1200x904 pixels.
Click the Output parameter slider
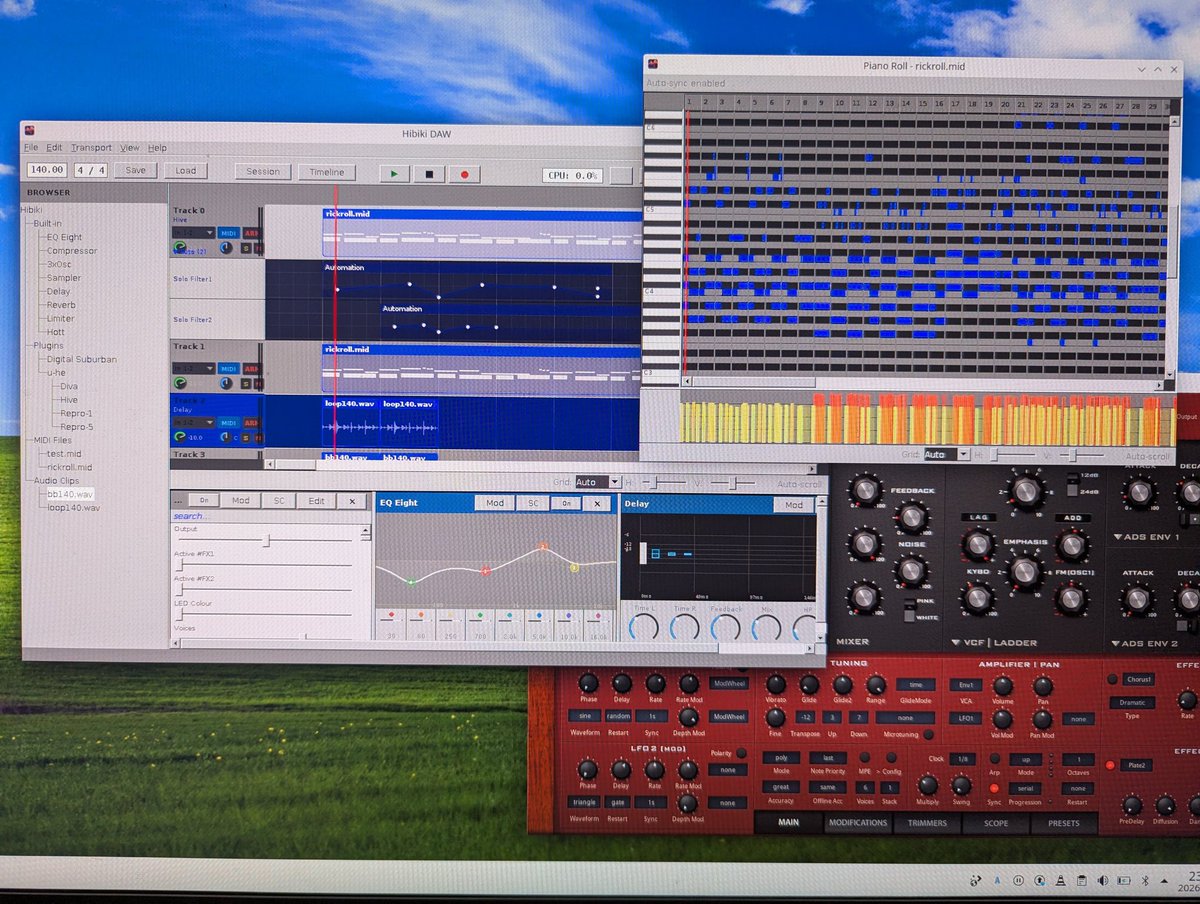264,540
